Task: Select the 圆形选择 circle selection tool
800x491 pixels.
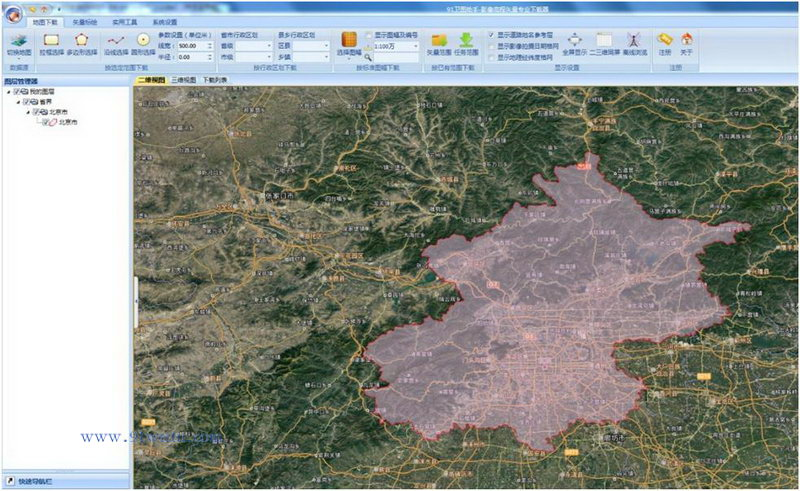Action: 143,40
